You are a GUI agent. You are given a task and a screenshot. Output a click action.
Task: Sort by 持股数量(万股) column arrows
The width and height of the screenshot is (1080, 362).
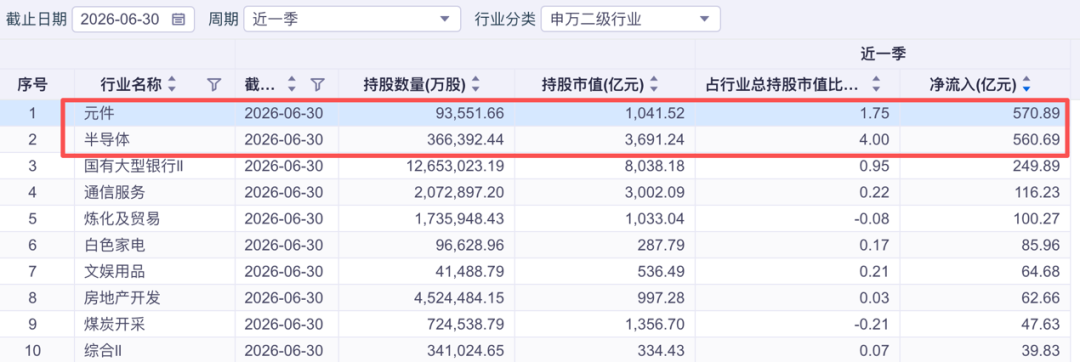pos(475,85)
